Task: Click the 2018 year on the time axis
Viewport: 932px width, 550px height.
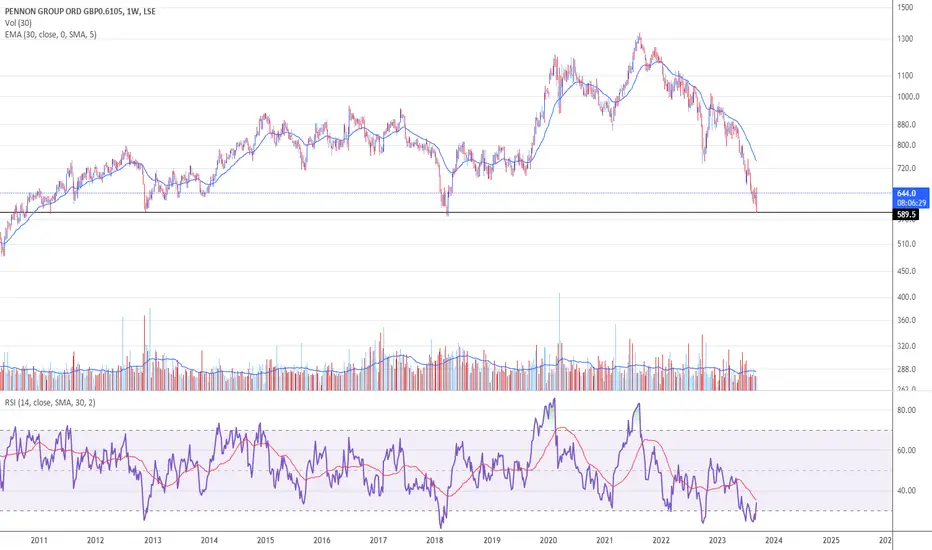Action: 435,540
